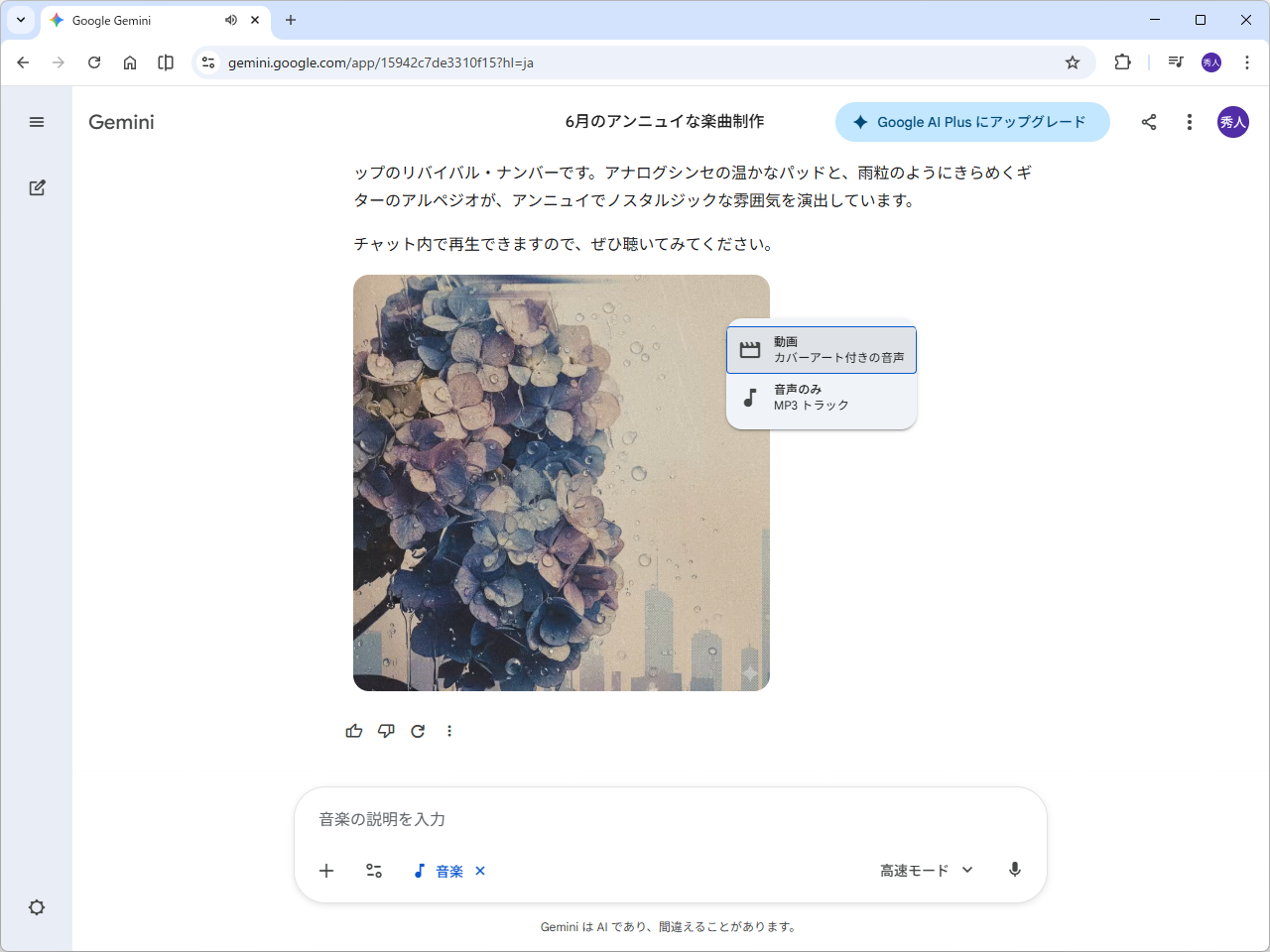Expand the 高速モード mode selector
Screen dimensions: 1270x952
[x=924, y=870]
